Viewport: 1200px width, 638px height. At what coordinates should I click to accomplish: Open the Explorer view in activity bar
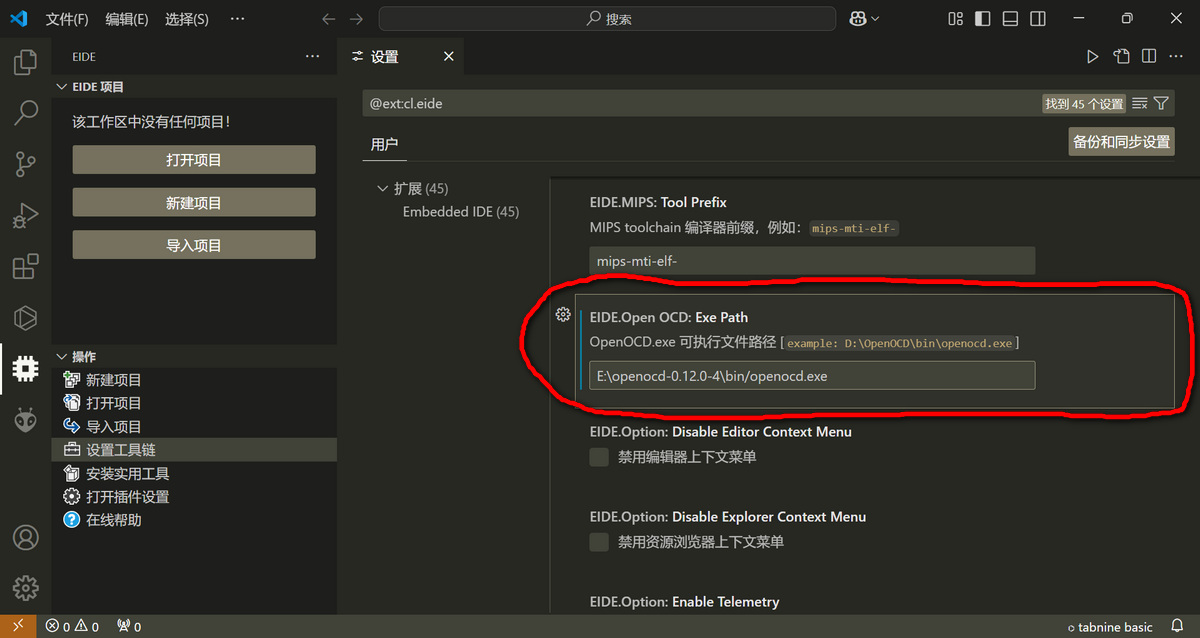(x=25, y=63)
